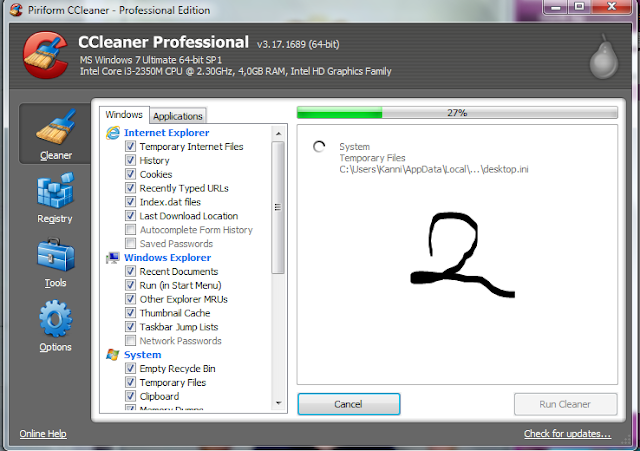640x451 pixels.
Task: Click the Tools label in sidebar
Action: point(56,283)
